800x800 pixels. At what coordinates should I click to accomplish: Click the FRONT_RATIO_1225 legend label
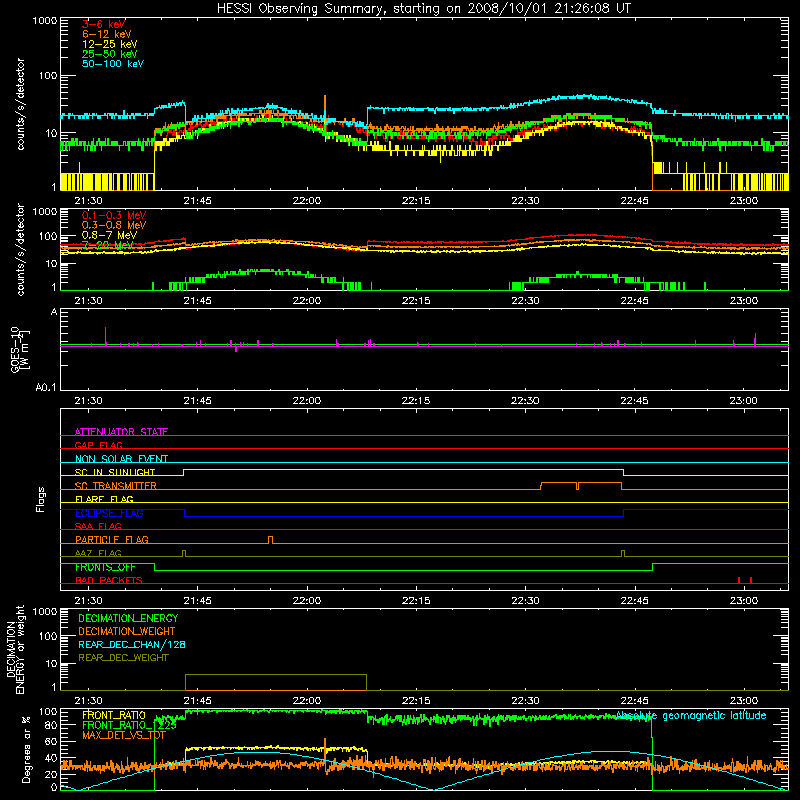coord(129,725)
